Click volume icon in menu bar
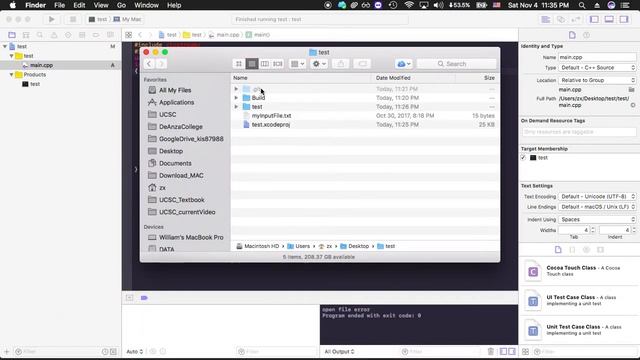This screenshot has width=640, height=360. point(438,5)
